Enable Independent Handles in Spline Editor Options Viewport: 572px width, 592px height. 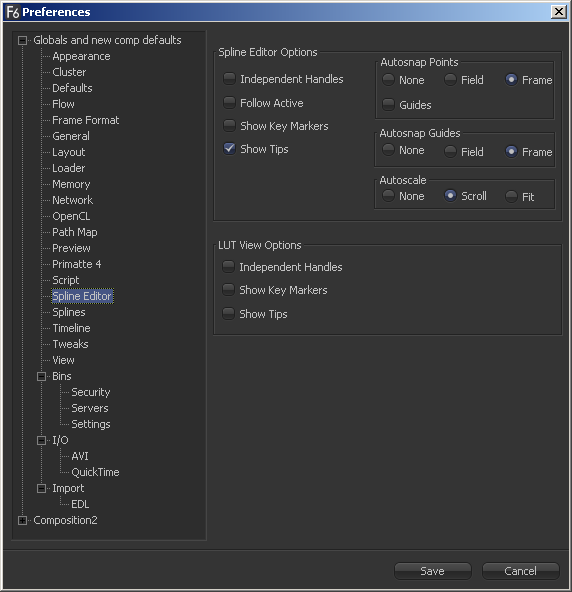(x=229, y=79)
